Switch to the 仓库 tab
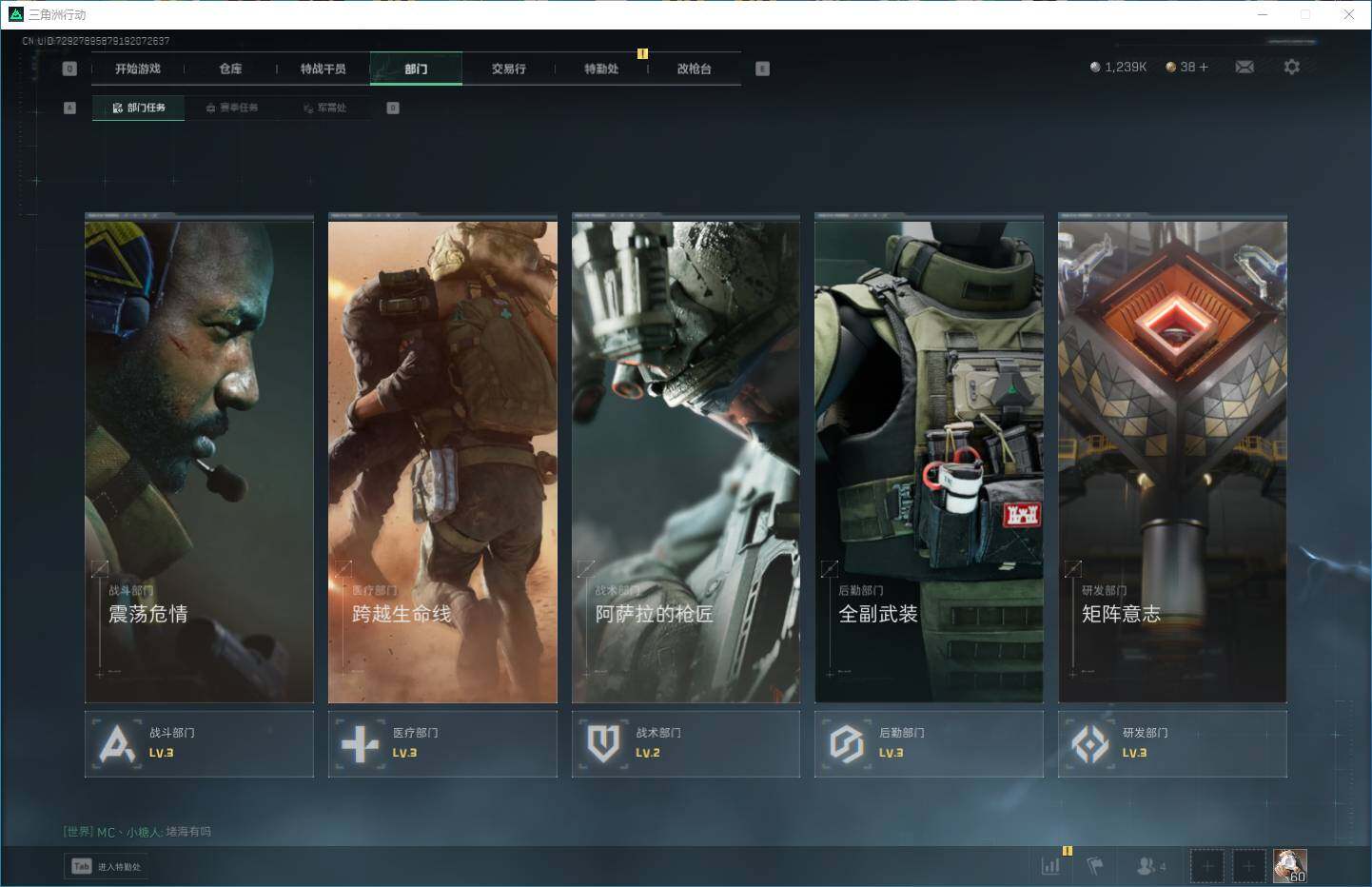 point(230,69)
